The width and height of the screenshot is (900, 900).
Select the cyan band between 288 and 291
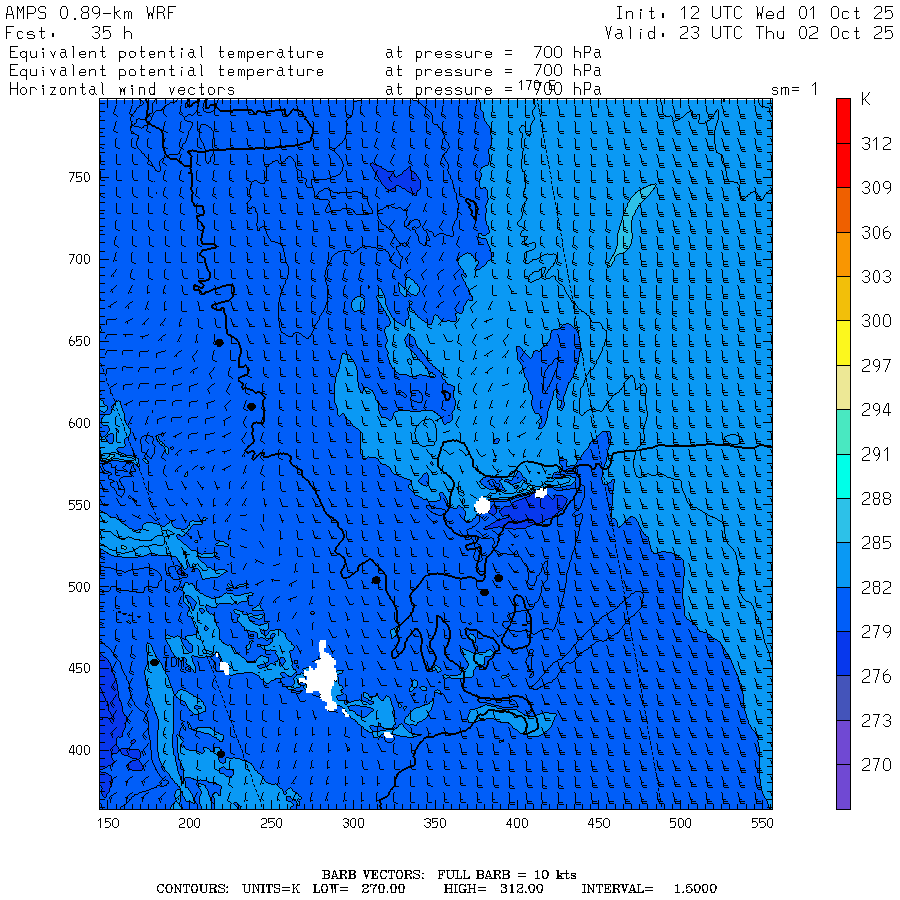click(x=843, y=476)
